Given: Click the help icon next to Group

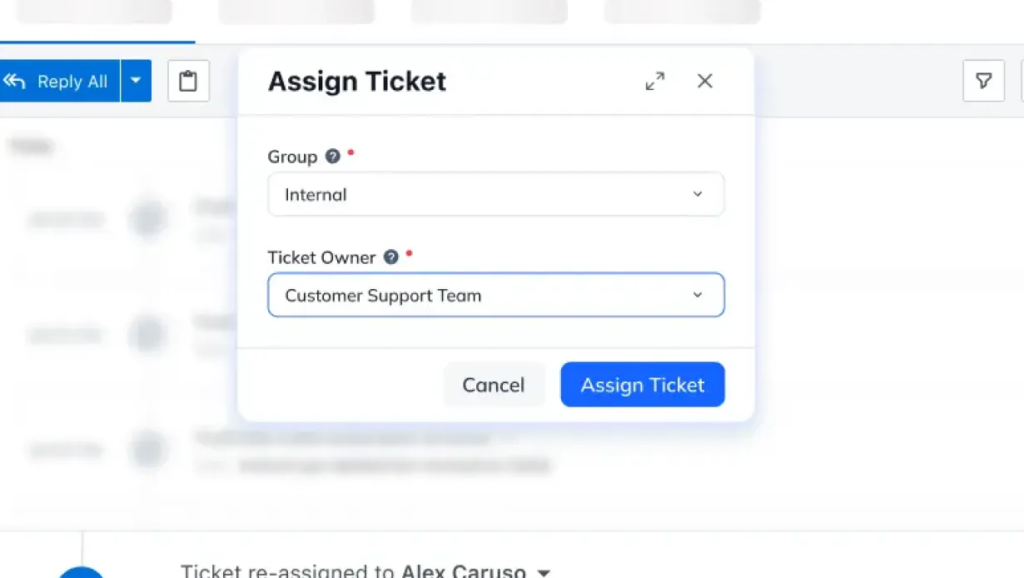Looking at the screenshot, I should point(332,157).
